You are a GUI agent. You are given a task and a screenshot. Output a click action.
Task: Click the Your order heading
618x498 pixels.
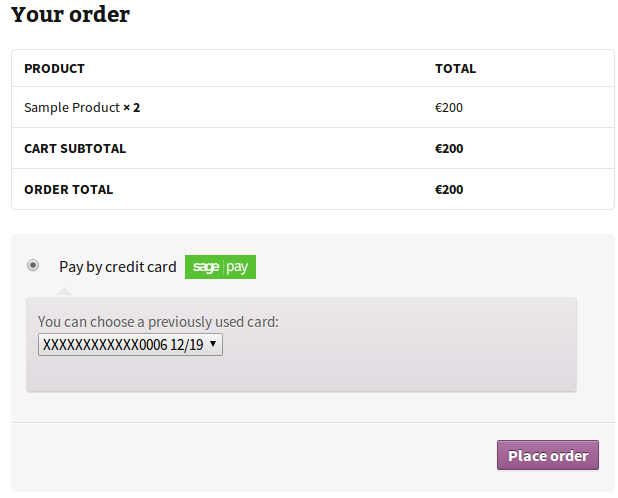70,15
